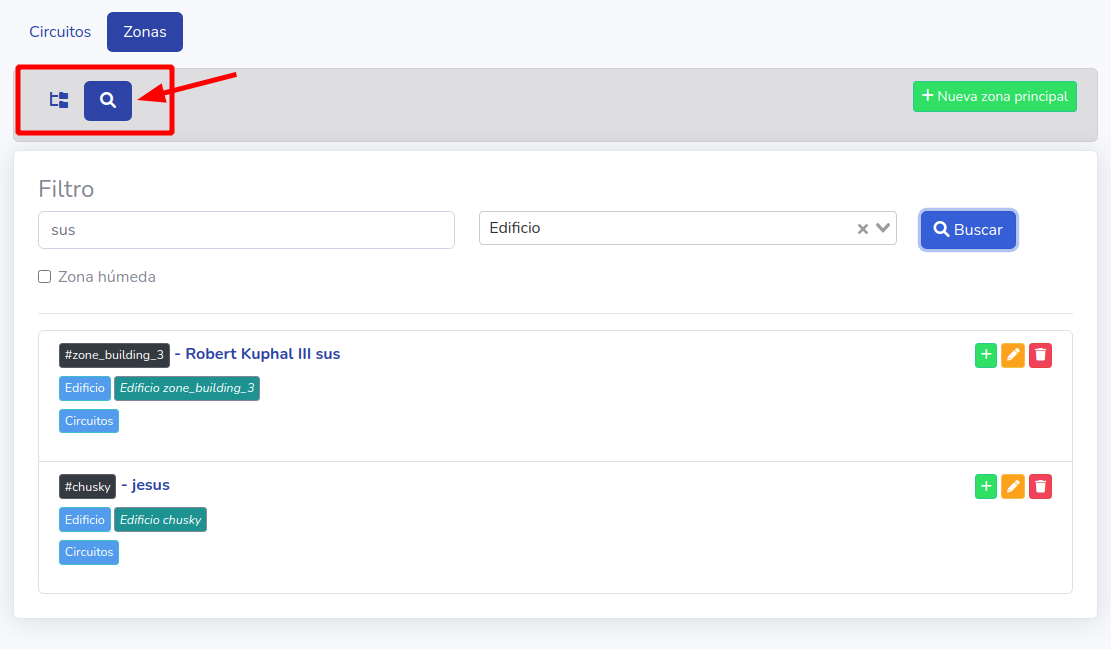This screenshot has width=1111, height=649.
Task: Expand the dropdown chevron next to Edificio
Action: [883, 228]
